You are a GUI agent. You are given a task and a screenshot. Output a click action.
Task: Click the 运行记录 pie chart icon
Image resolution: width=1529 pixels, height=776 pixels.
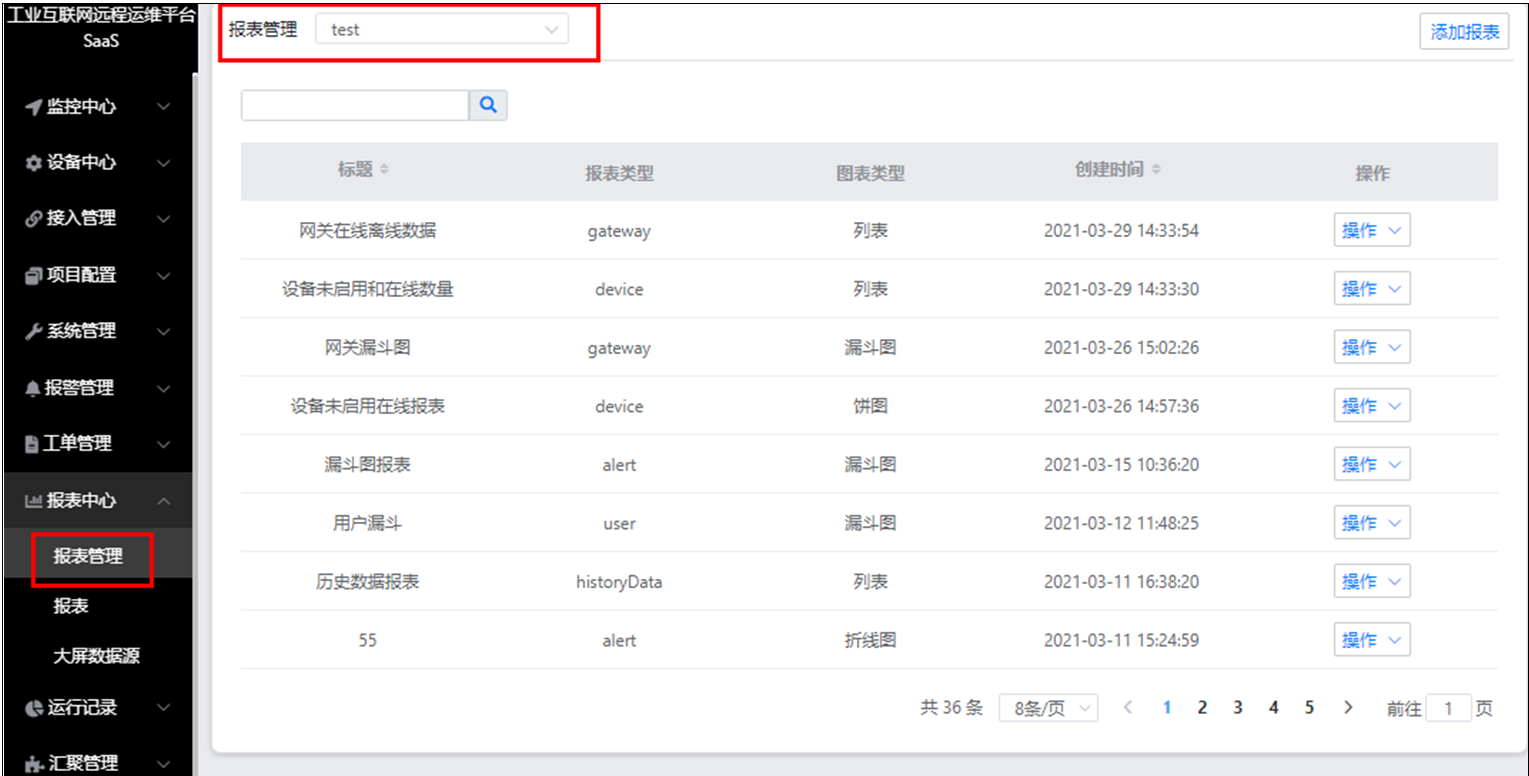click(34, 708)
